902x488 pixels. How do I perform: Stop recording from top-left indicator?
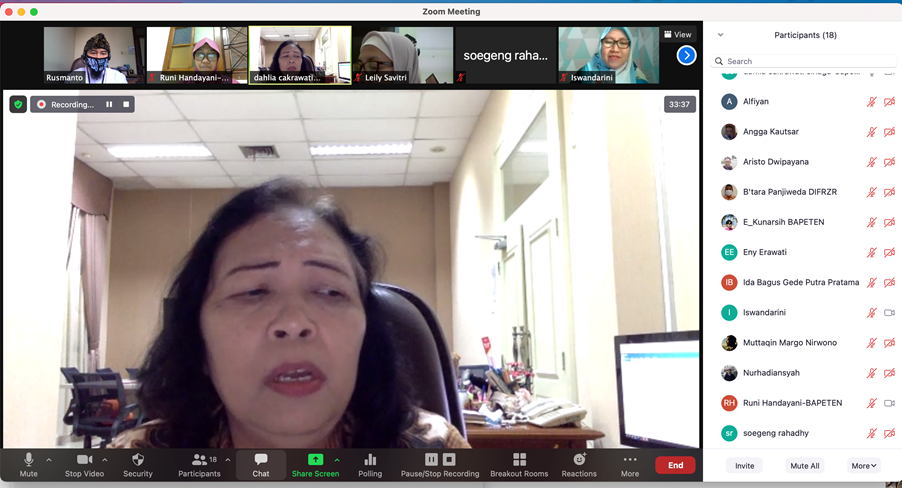click(126, 104)
